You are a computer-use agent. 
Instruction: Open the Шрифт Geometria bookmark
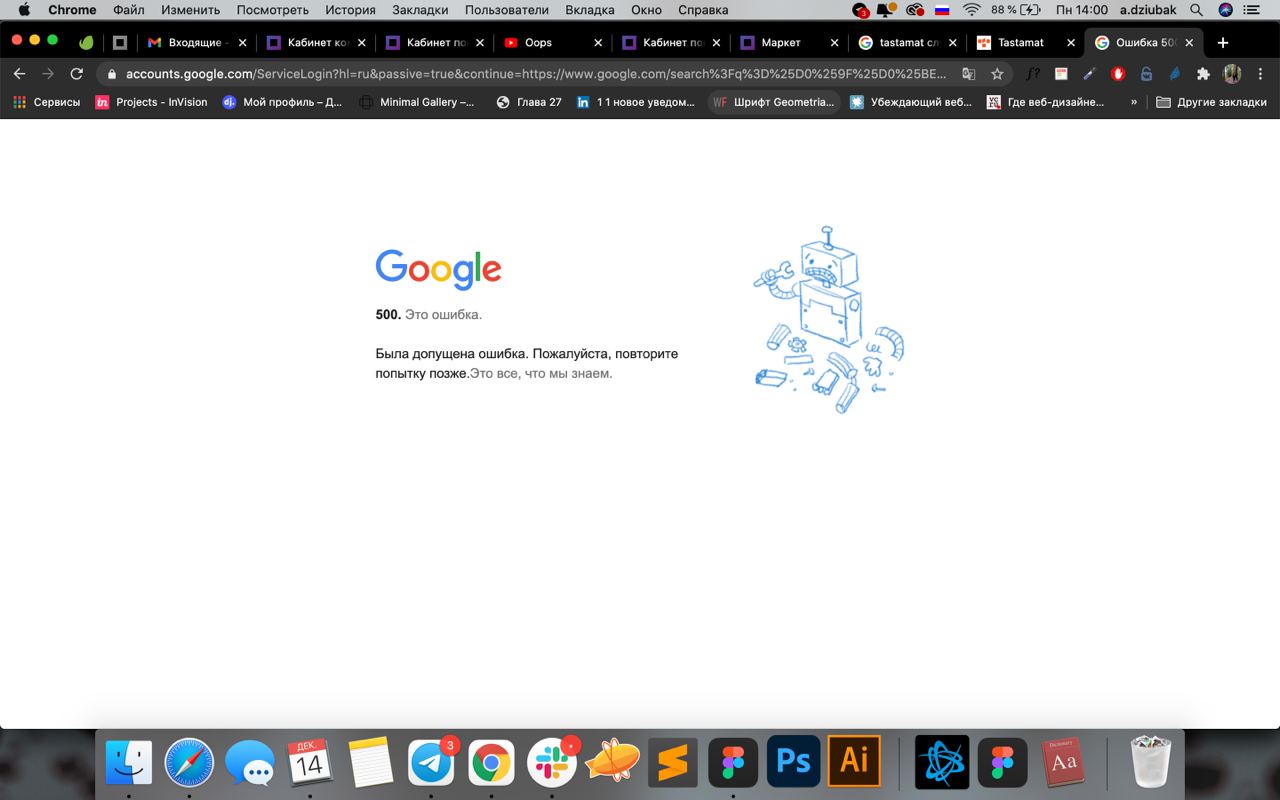click(773, 102)
